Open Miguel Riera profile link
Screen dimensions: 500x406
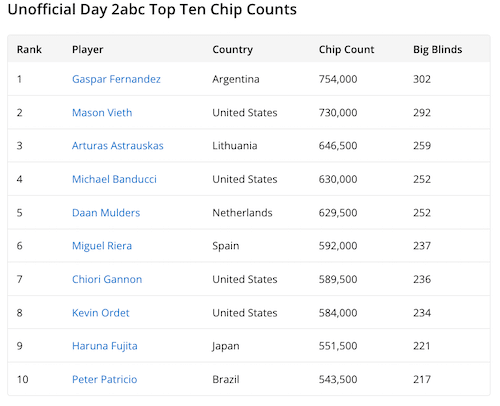[x=102, y=246]
